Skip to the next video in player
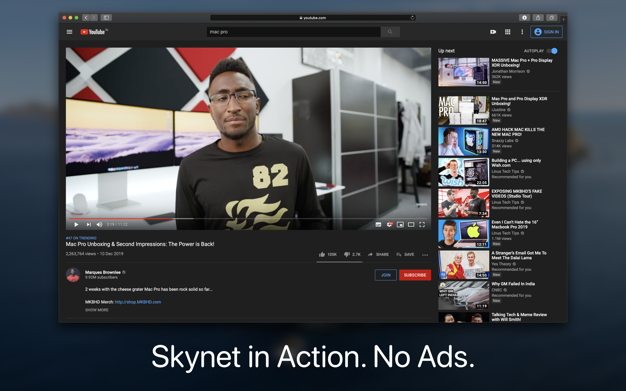Image resolution: width=626 pixels, height=391 pixels. pyautogui.click(x=89, y=224)
